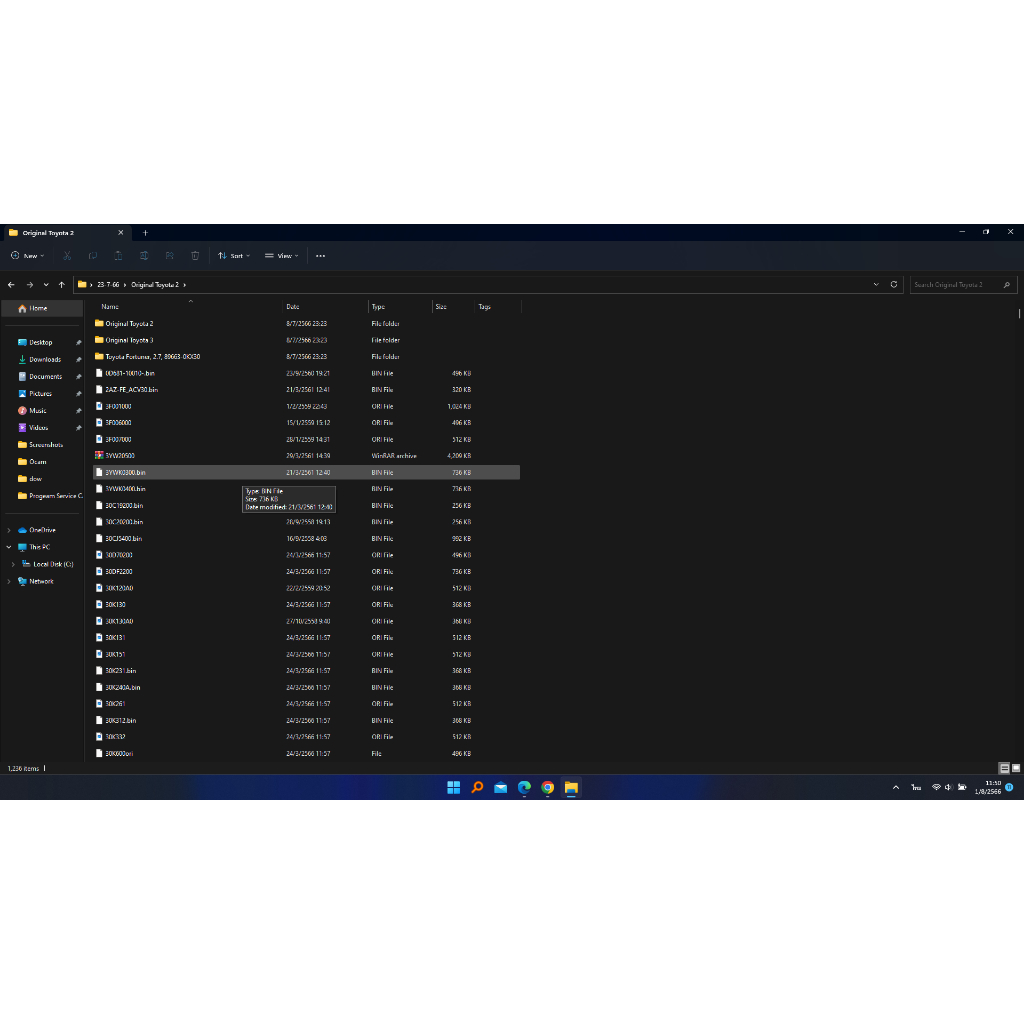1024x1024 pixels.
Task: Click the search magnifier in search box
Action: click(x=1007, y=285)
